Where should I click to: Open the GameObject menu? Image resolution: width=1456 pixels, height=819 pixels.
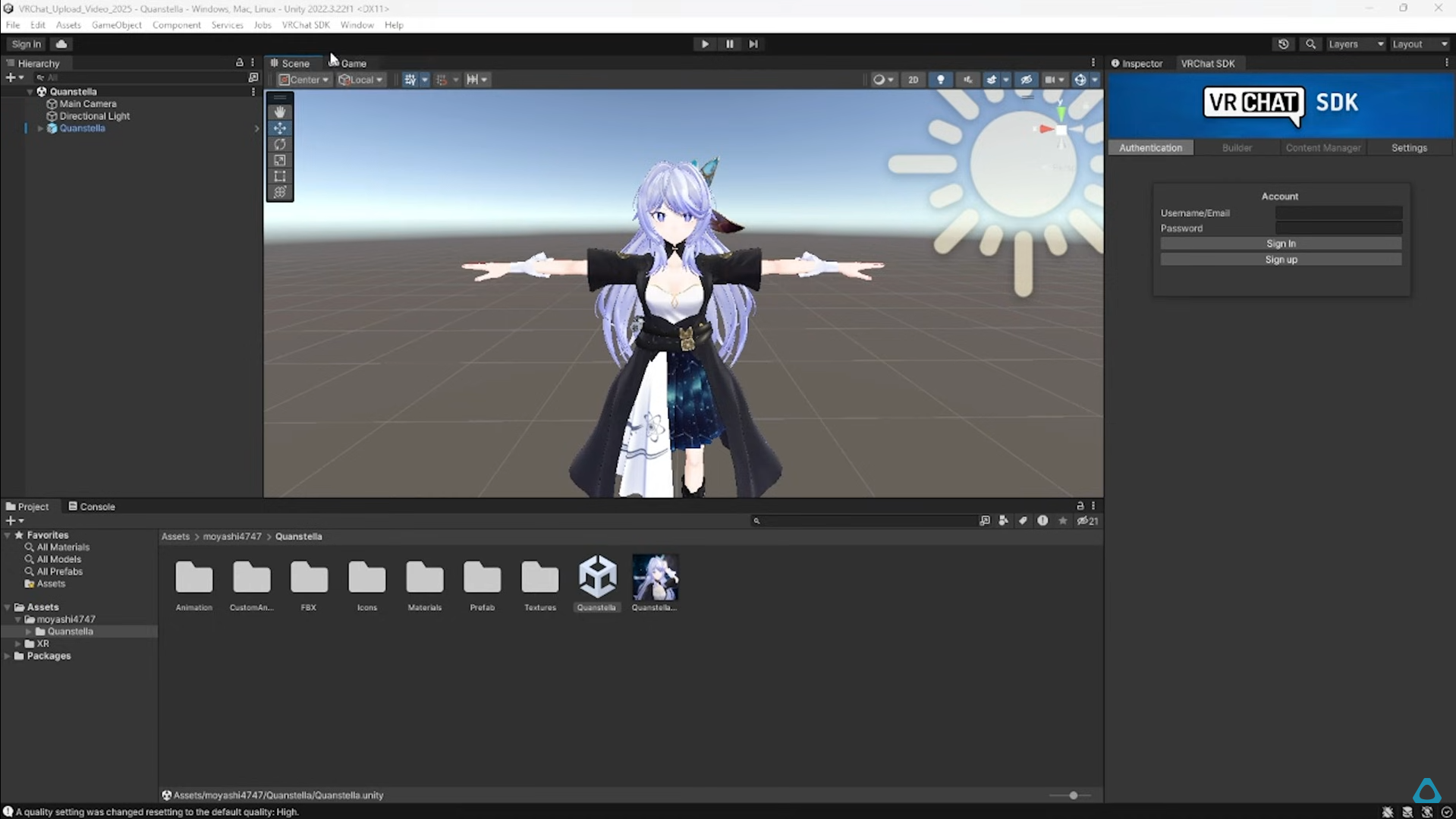(116, 25)
